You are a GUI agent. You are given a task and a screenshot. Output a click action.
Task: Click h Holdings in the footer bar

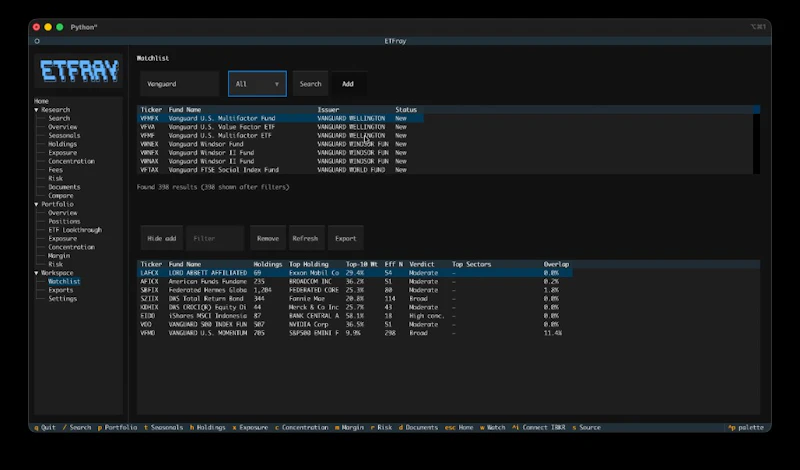pyautogui.click(x=208, y=428)
